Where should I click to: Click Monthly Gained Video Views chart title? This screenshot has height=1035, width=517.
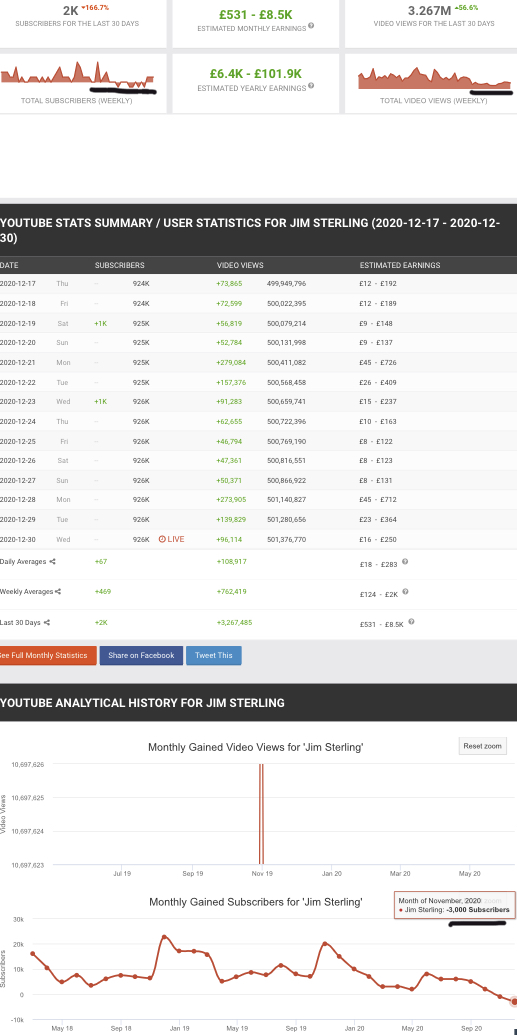coord(256,747)
